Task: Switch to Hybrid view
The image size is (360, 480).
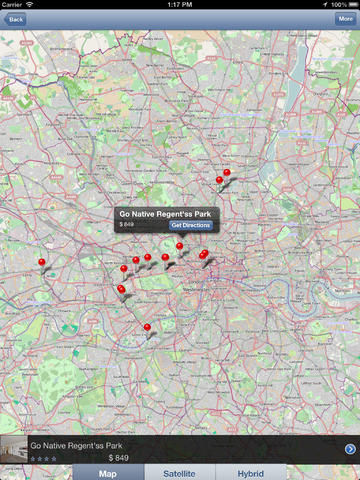Action: [x=251, y=473]
